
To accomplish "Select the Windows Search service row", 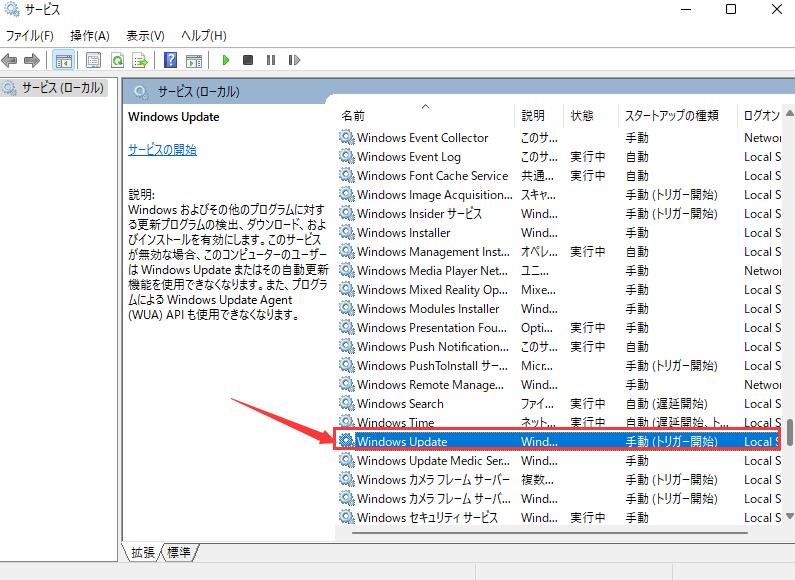I will click(x=400, y=404).
